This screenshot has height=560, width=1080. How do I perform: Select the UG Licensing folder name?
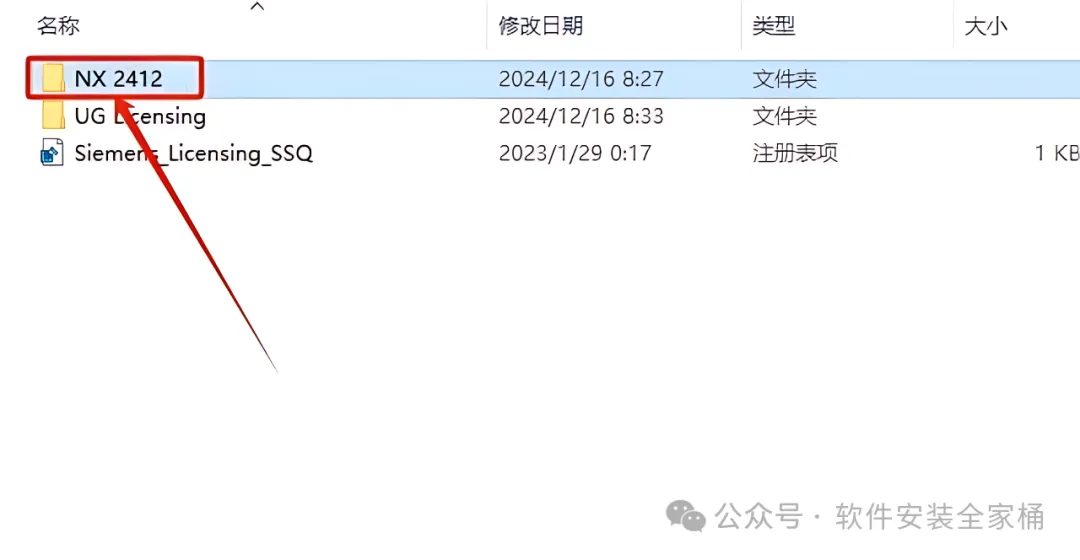click(140, 116)
